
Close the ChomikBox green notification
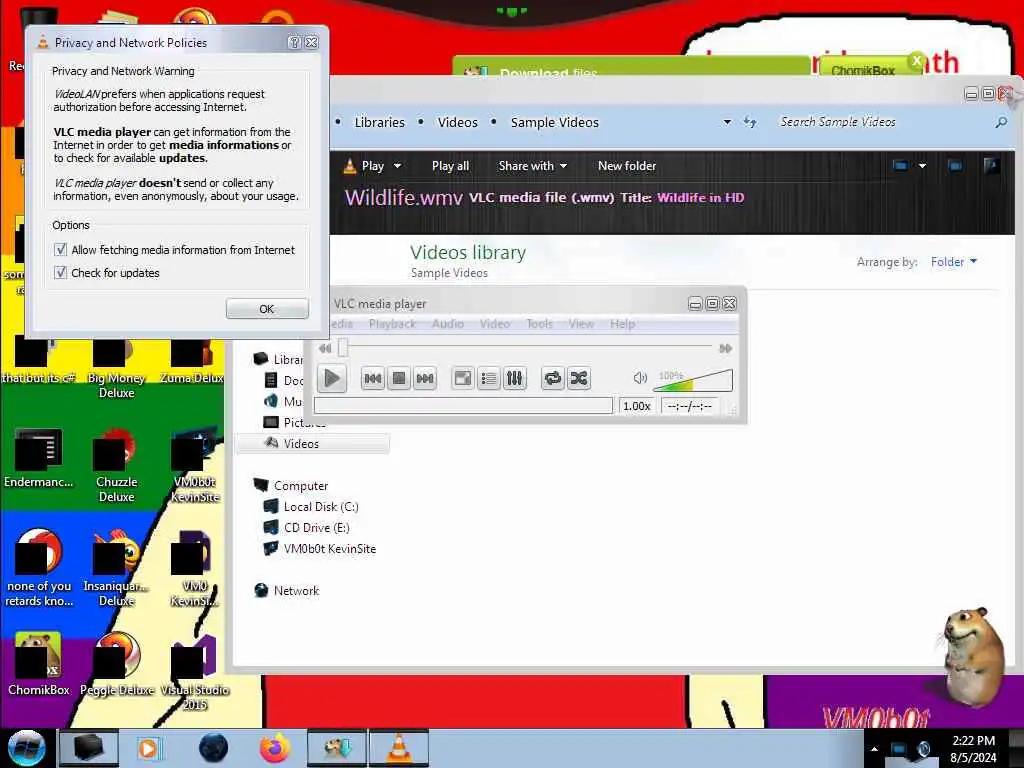[x=917, y=61]
